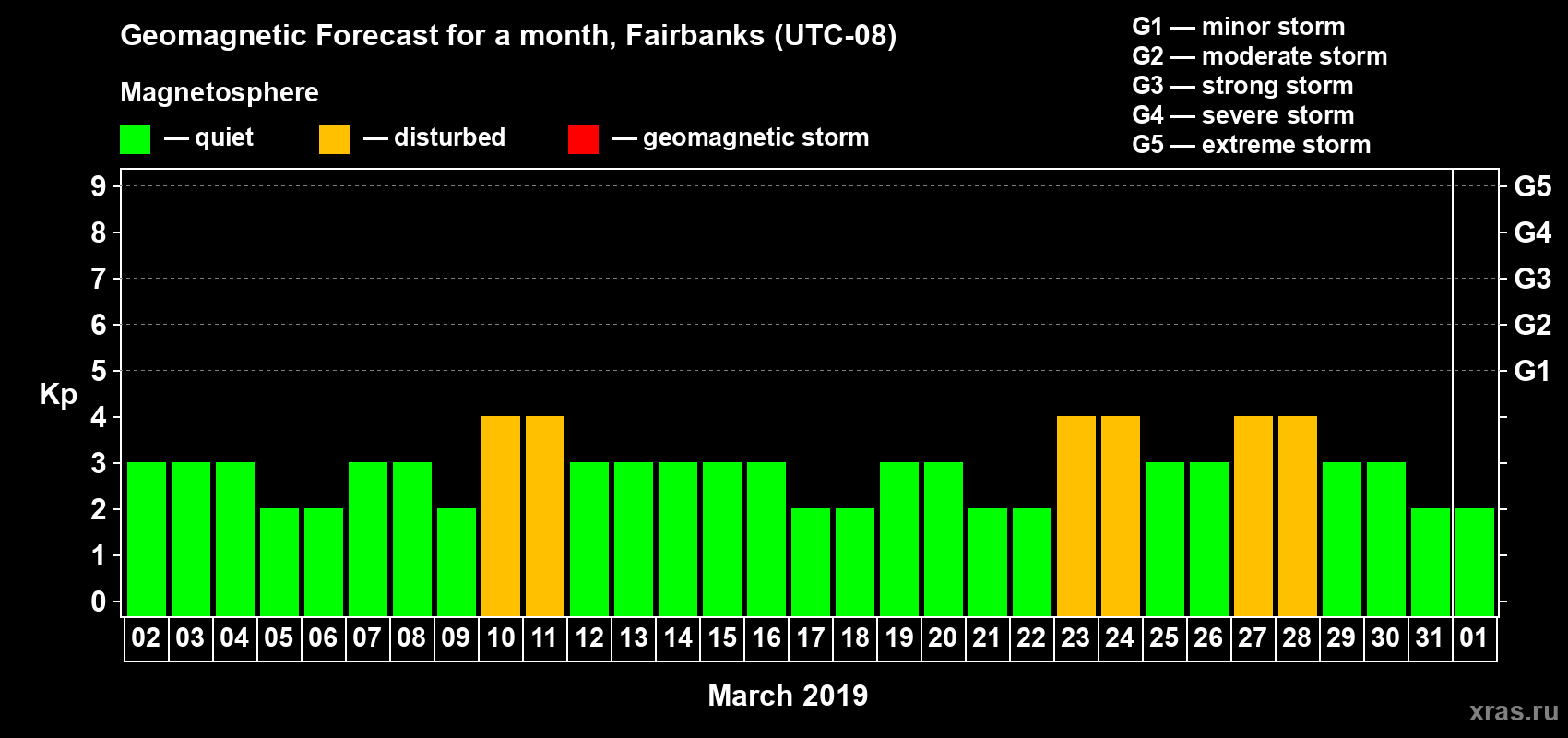Select the orange bar for March 28
Viewport: 1568px width, 738px height.
point(1298,516)
